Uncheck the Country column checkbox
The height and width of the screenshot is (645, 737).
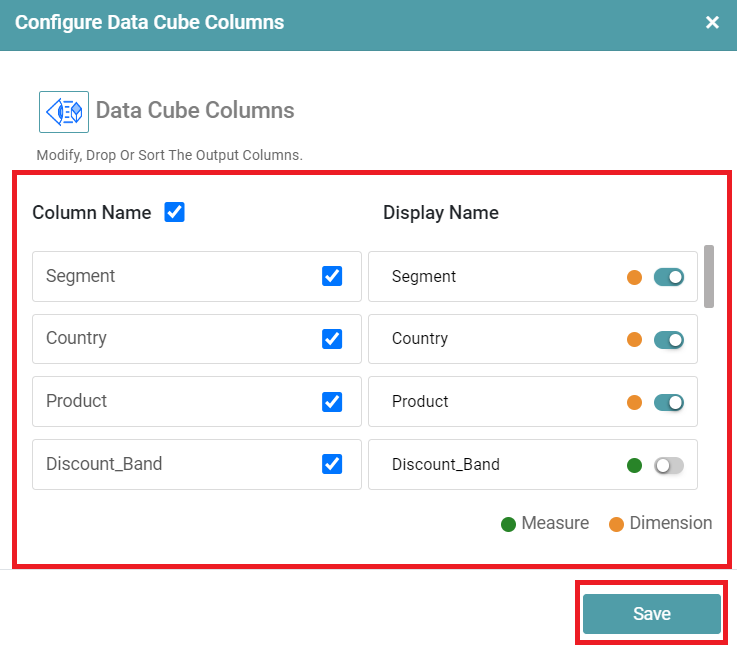click(332, 339)
